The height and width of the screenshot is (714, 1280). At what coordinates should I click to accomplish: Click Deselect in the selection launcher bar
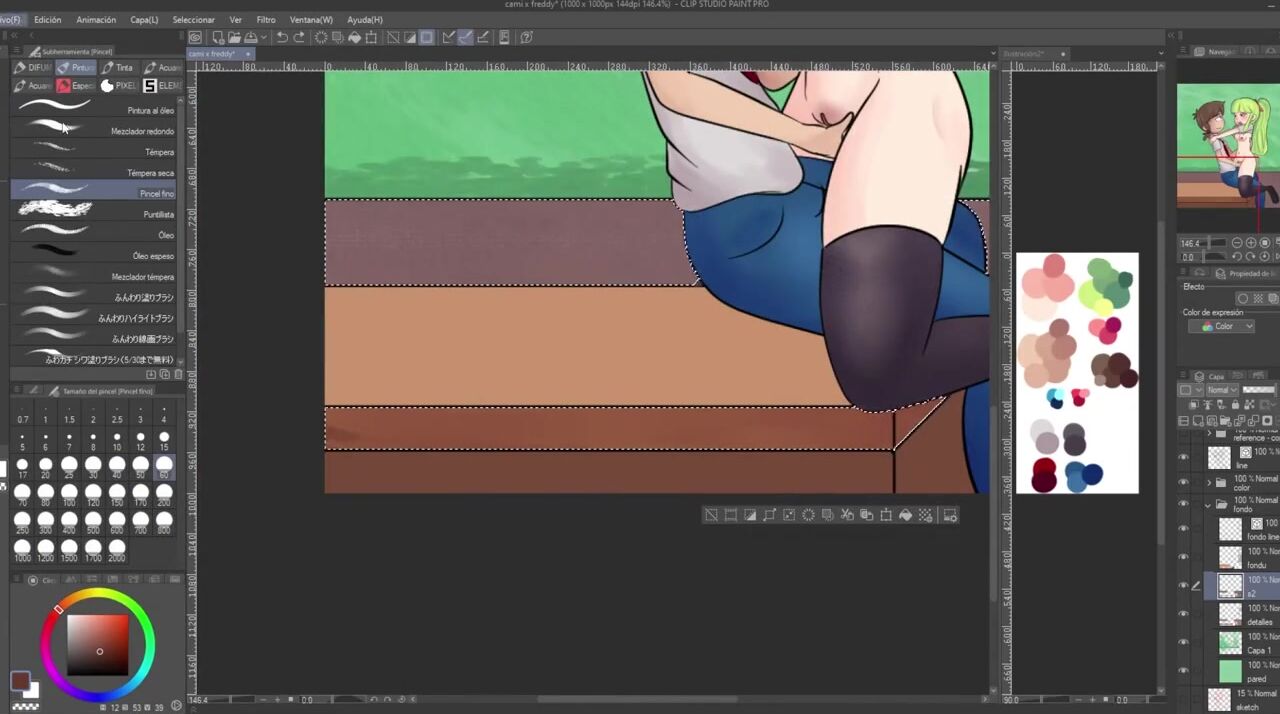tap(711, 515)
